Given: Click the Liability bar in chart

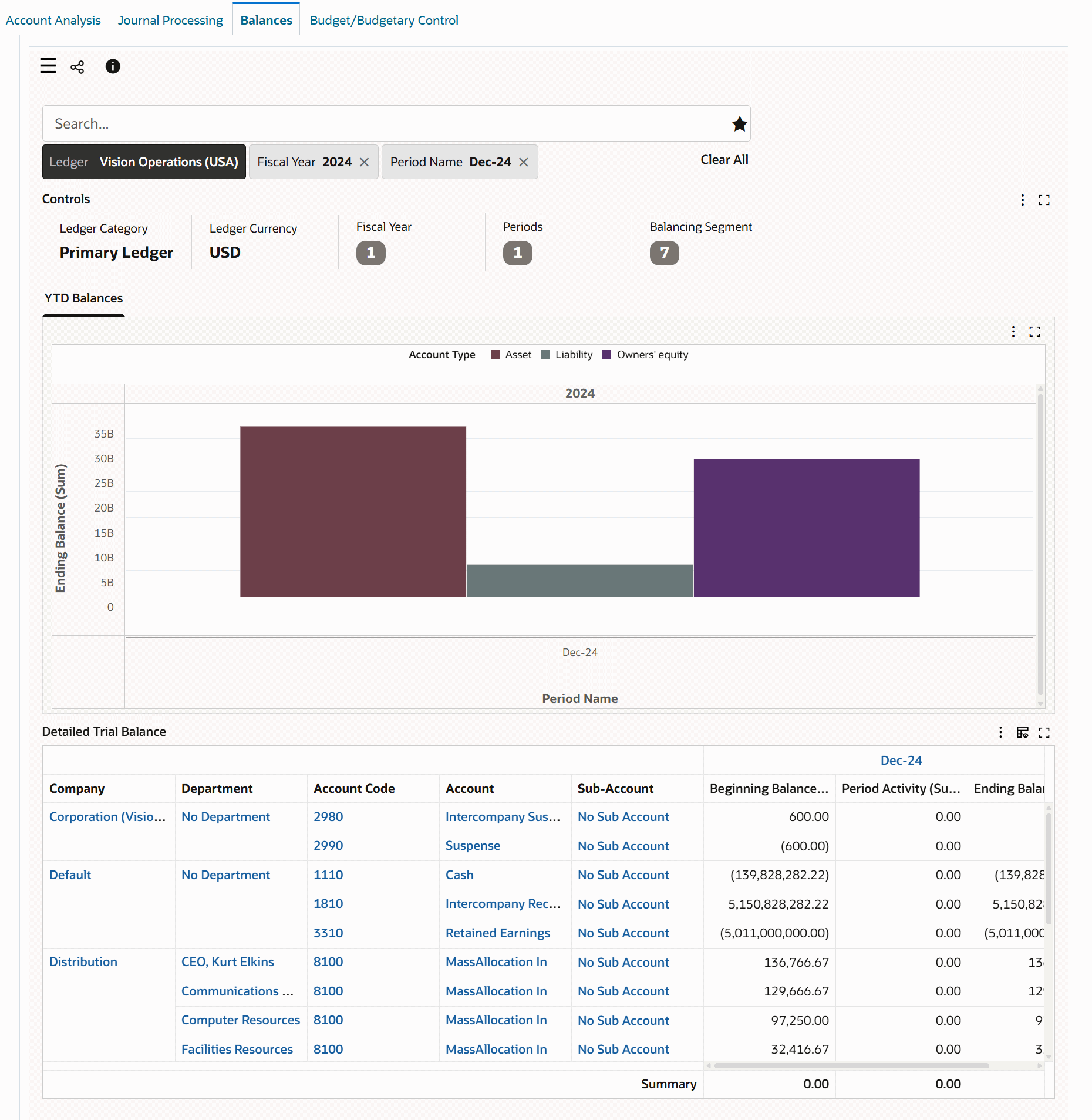Looking at the screenshot, I should click(580, 581).
